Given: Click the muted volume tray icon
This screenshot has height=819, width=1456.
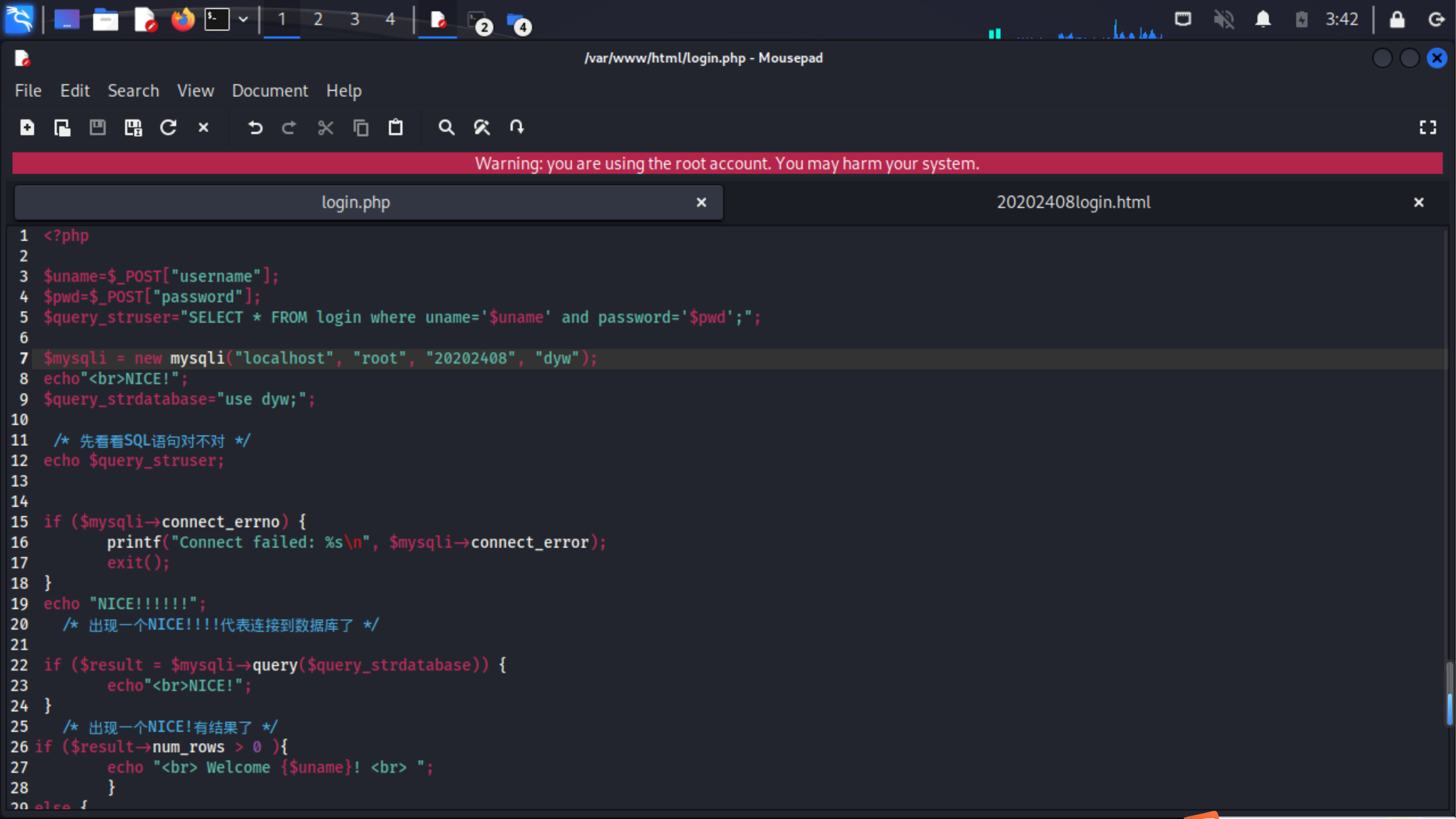Looking at the screenshot, I should (1223, 19).
